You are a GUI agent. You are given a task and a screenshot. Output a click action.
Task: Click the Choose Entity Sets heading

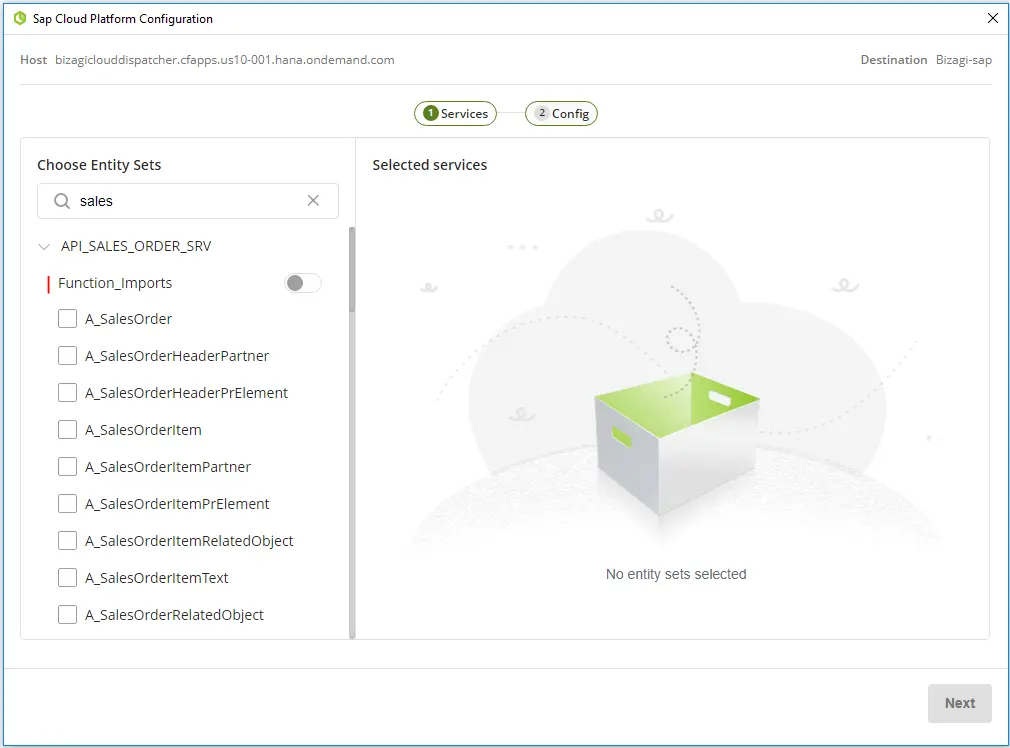click(x=99, y=165)
